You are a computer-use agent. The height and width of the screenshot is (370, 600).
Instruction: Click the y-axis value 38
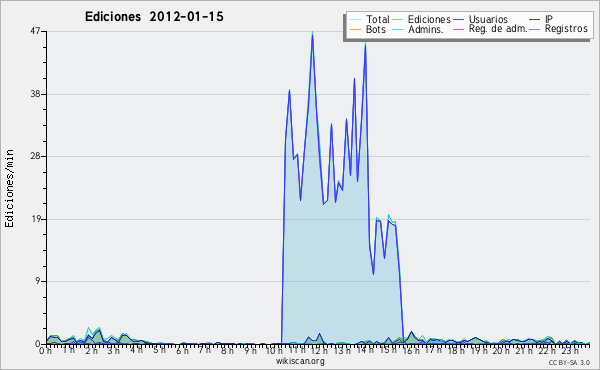click(x=35, y=94)
